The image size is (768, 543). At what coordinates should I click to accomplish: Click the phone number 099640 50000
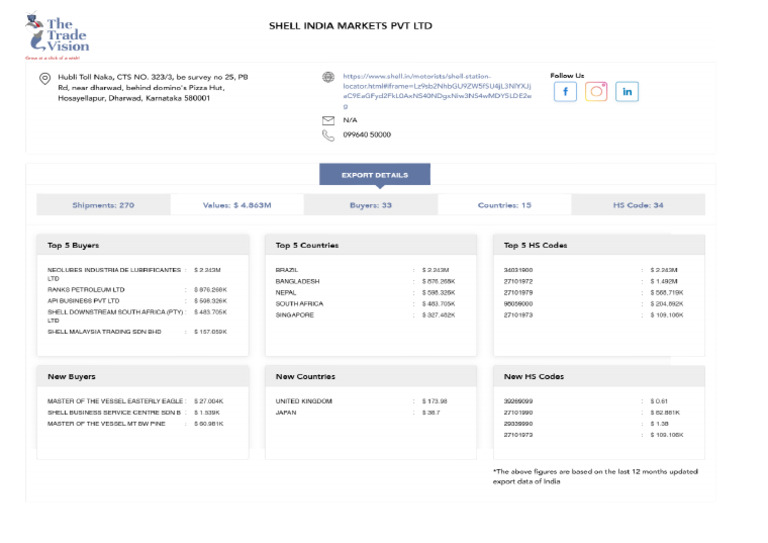[367, 135]
